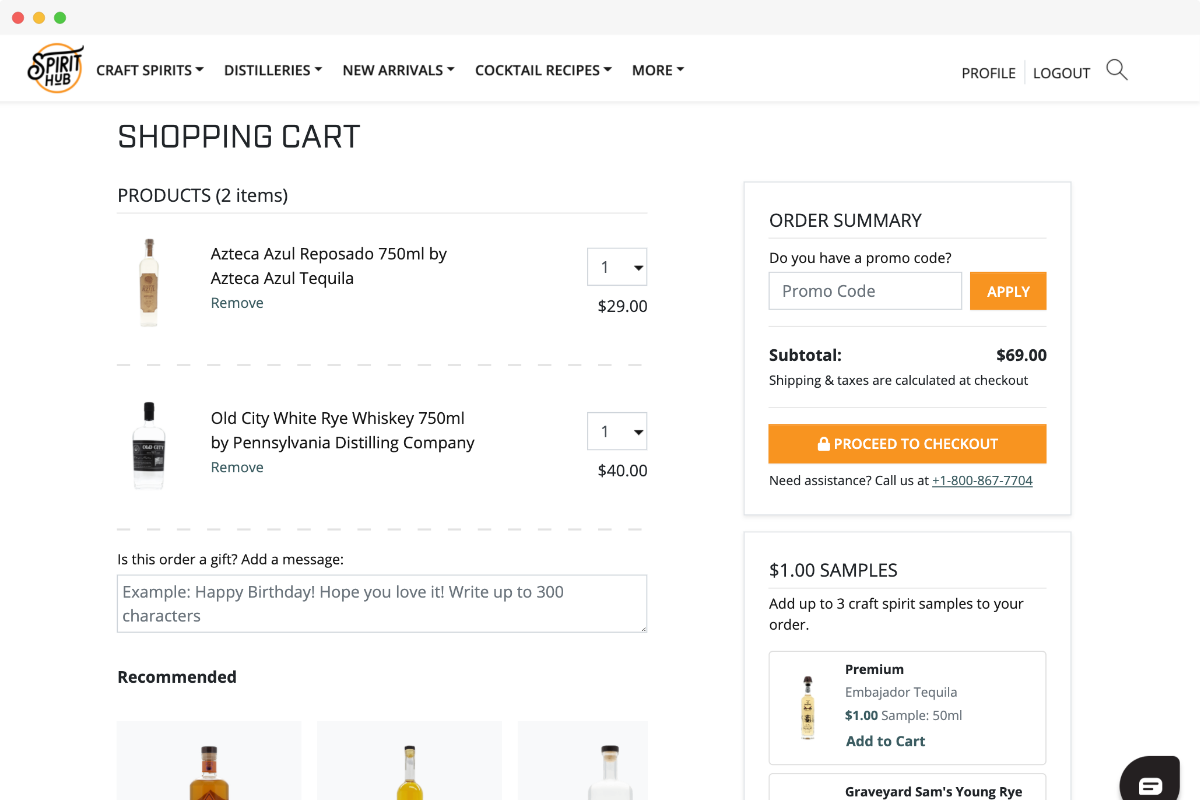Remove Old City White Rye Whiskey from cart

pyautogui.click(x=237, y=467)
